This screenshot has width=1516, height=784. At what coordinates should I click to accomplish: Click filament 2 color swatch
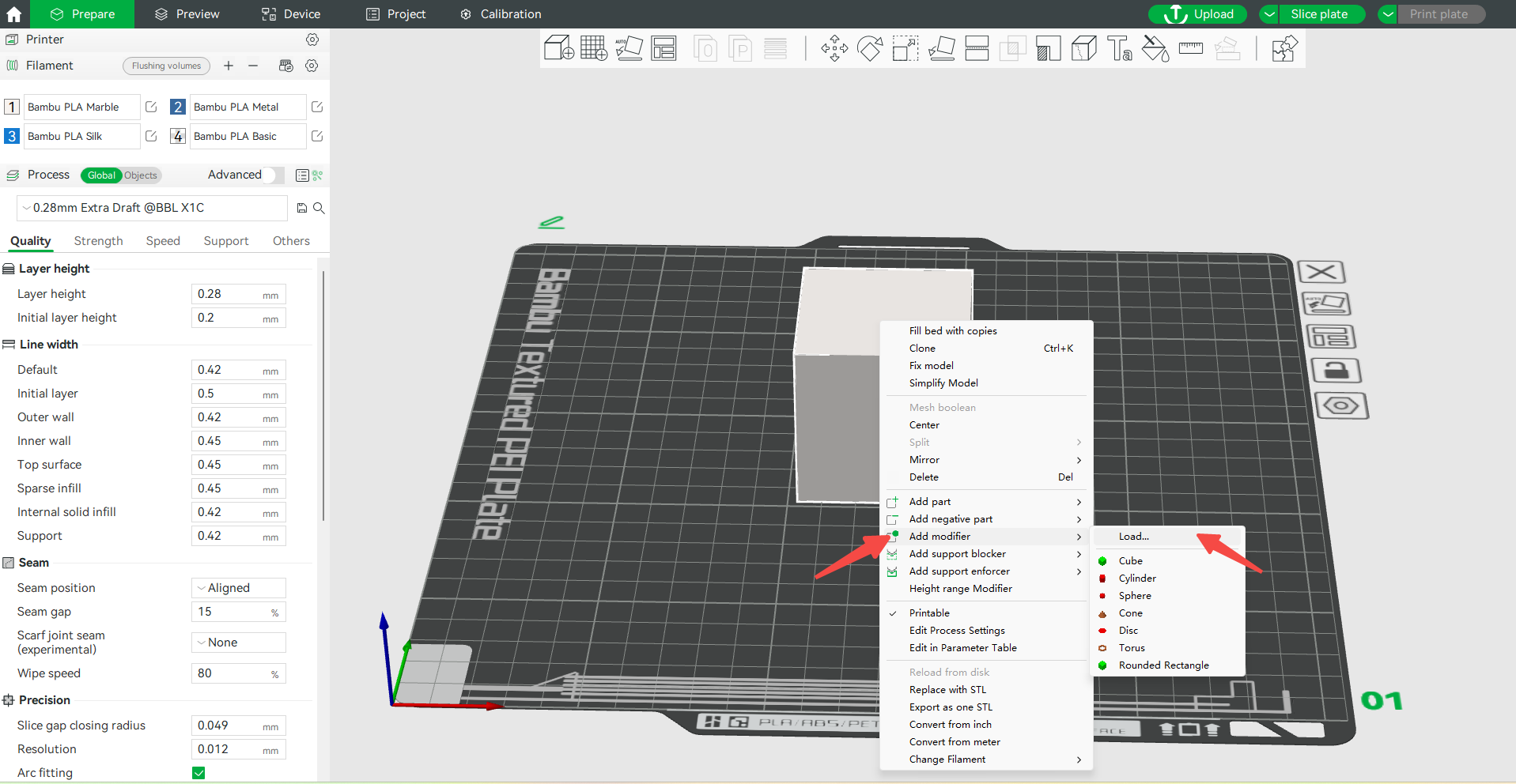pyautogui.click(x=178, y=107)
